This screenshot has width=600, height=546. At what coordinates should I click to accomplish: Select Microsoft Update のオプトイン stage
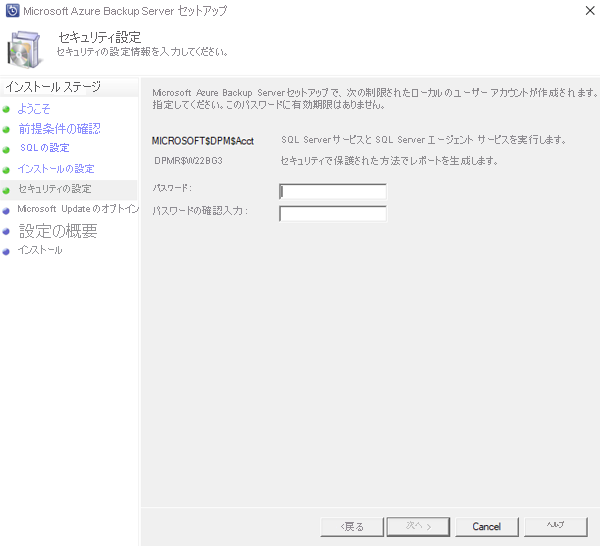click(x=78, y=209)
